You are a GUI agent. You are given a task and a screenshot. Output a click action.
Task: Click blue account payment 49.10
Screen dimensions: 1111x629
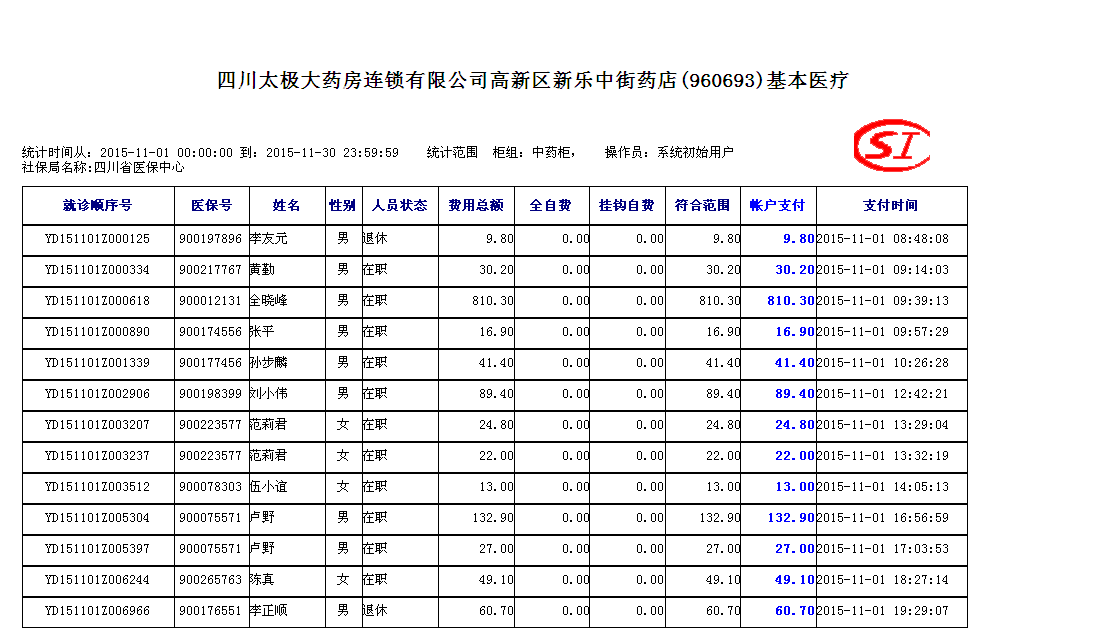coord(795,580)
